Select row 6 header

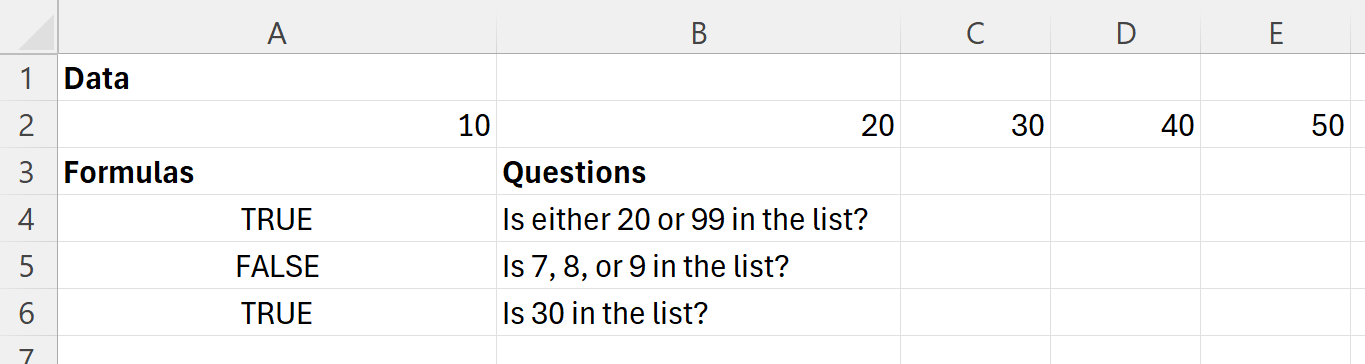[29, 313]
